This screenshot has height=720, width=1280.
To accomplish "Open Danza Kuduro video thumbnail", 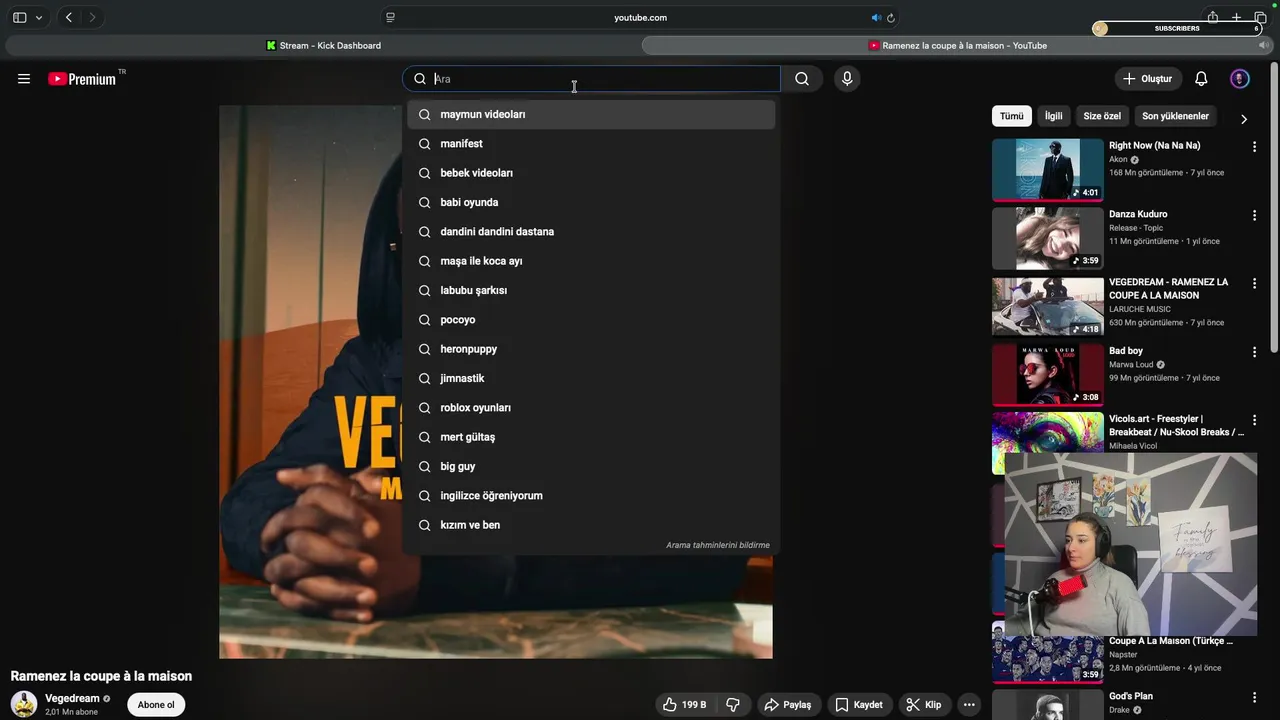I will click(1048, 238).
